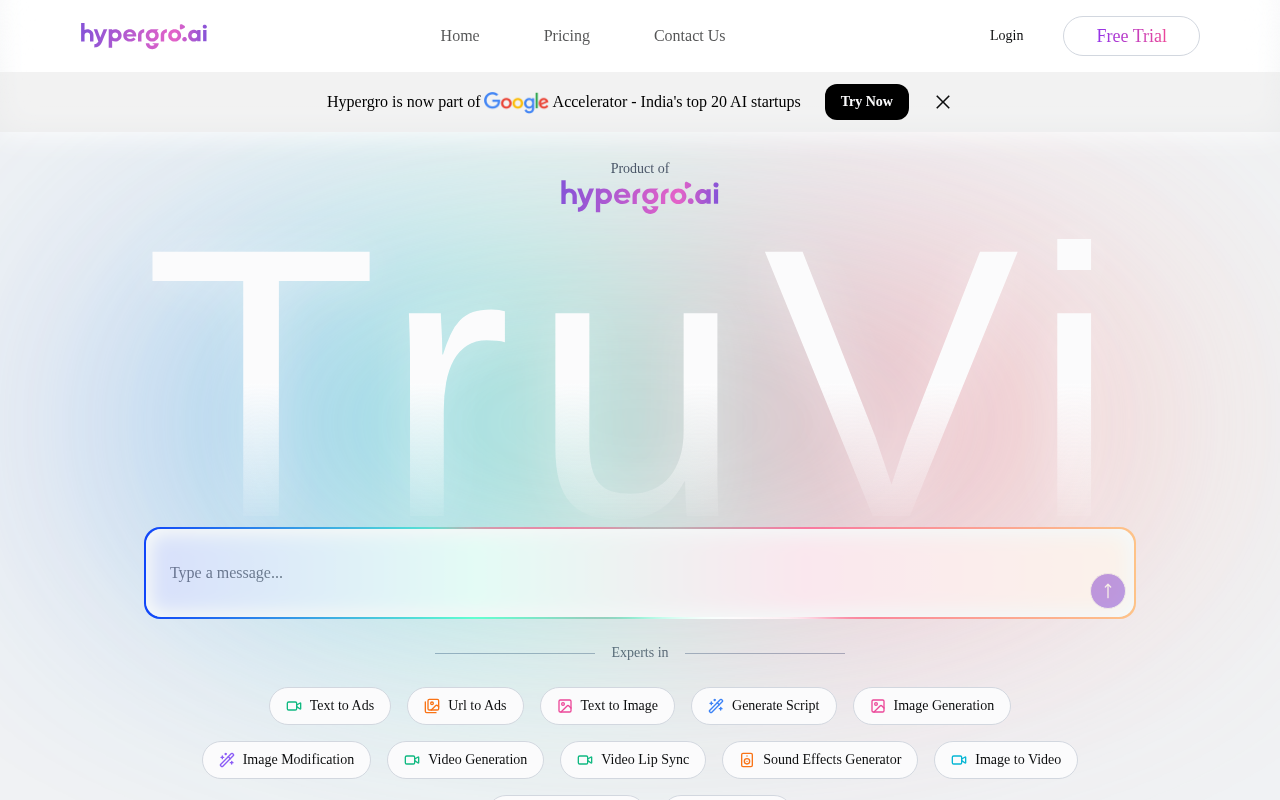Select the Video Generation camera icon
Viewport: 1280px width, 800px height.
tap(411, 759)
